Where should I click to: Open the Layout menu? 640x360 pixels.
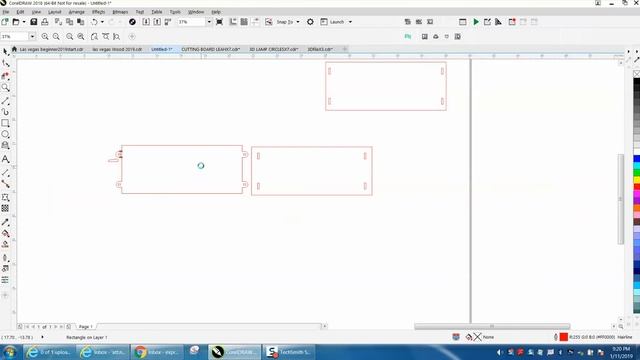[54, 12]
